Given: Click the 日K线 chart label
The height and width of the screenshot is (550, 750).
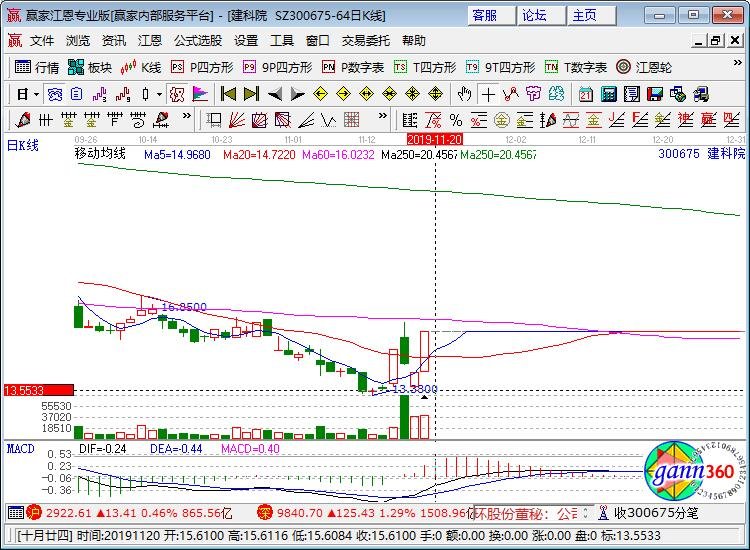Looking at the screenshot, I should [22, 145].
